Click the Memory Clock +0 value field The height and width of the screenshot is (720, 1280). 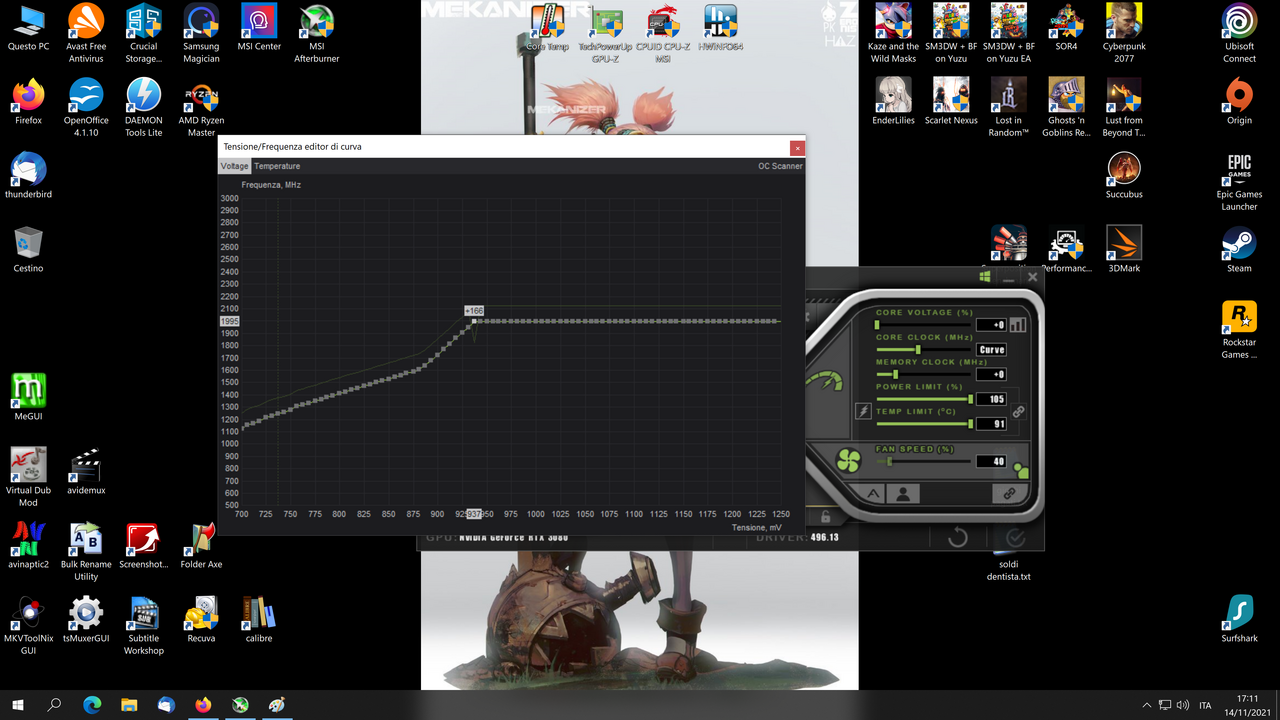991,374
